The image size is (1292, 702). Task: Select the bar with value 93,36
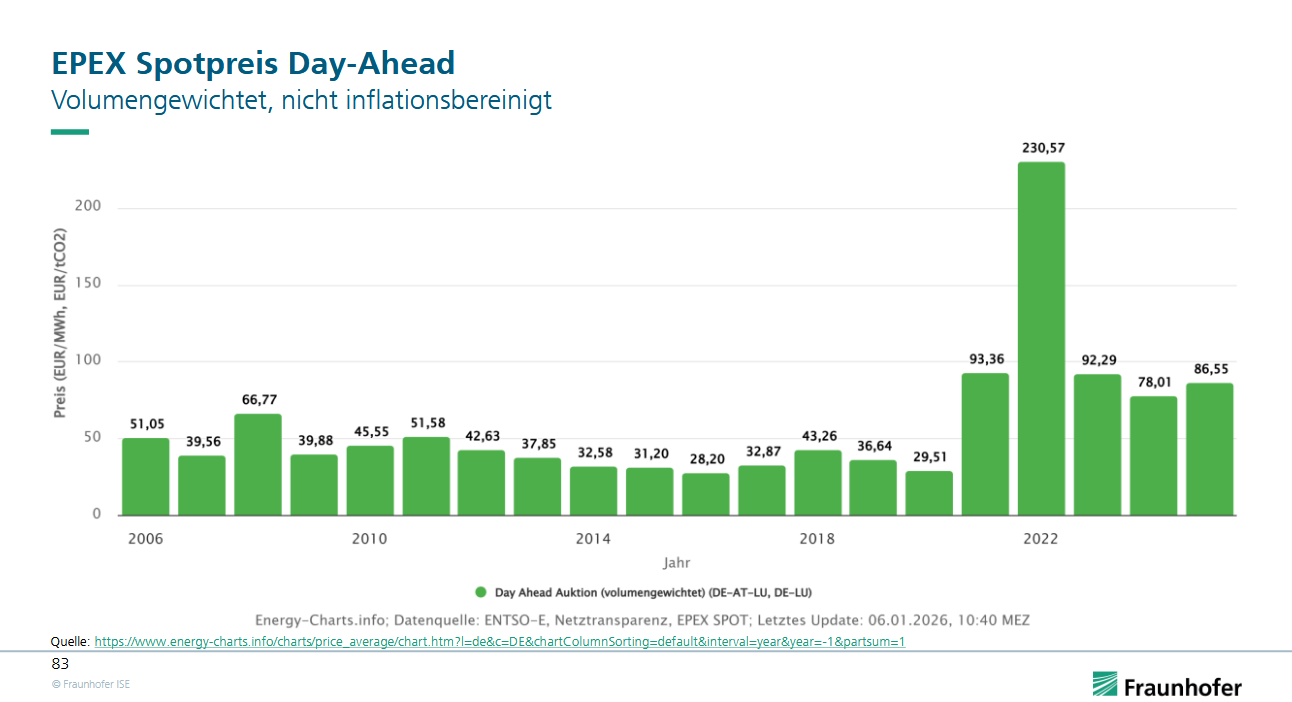(985, 444)
